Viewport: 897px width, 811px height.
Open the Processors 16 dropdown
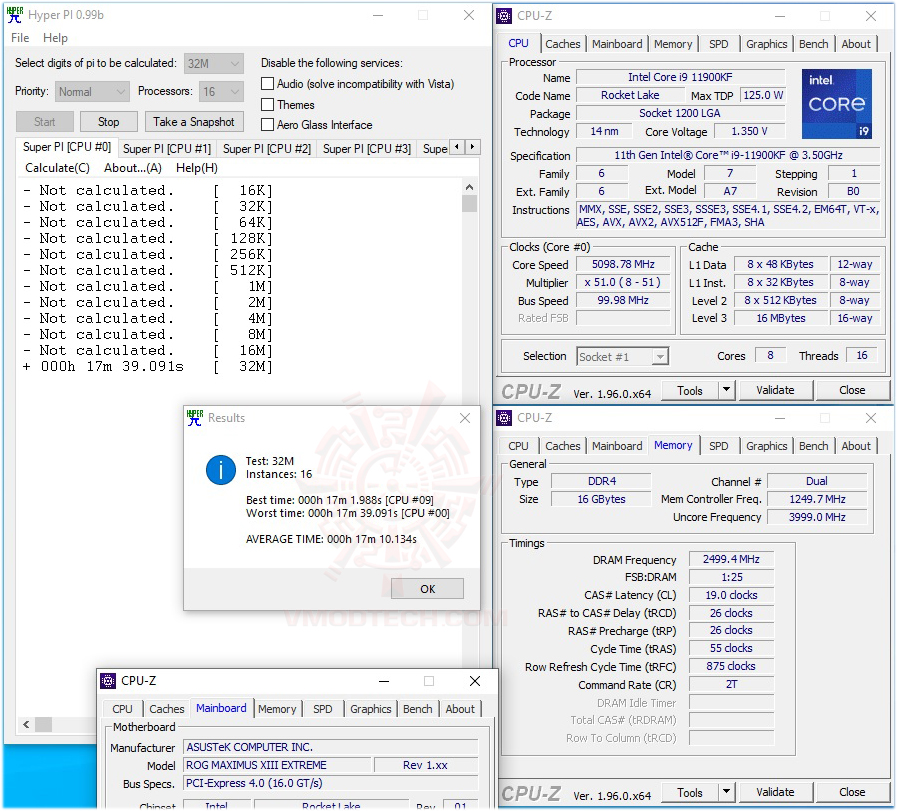(221, 92)
